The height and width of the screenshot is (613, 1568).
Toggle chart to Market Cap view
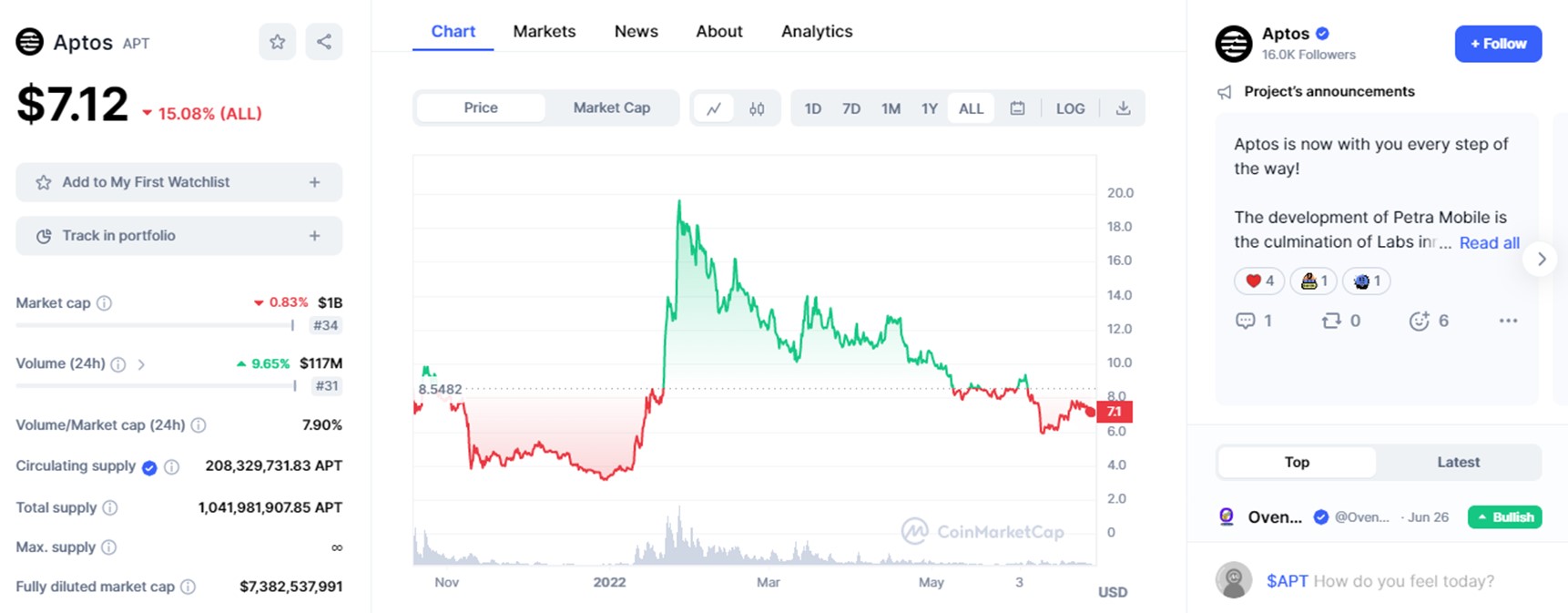611,107
